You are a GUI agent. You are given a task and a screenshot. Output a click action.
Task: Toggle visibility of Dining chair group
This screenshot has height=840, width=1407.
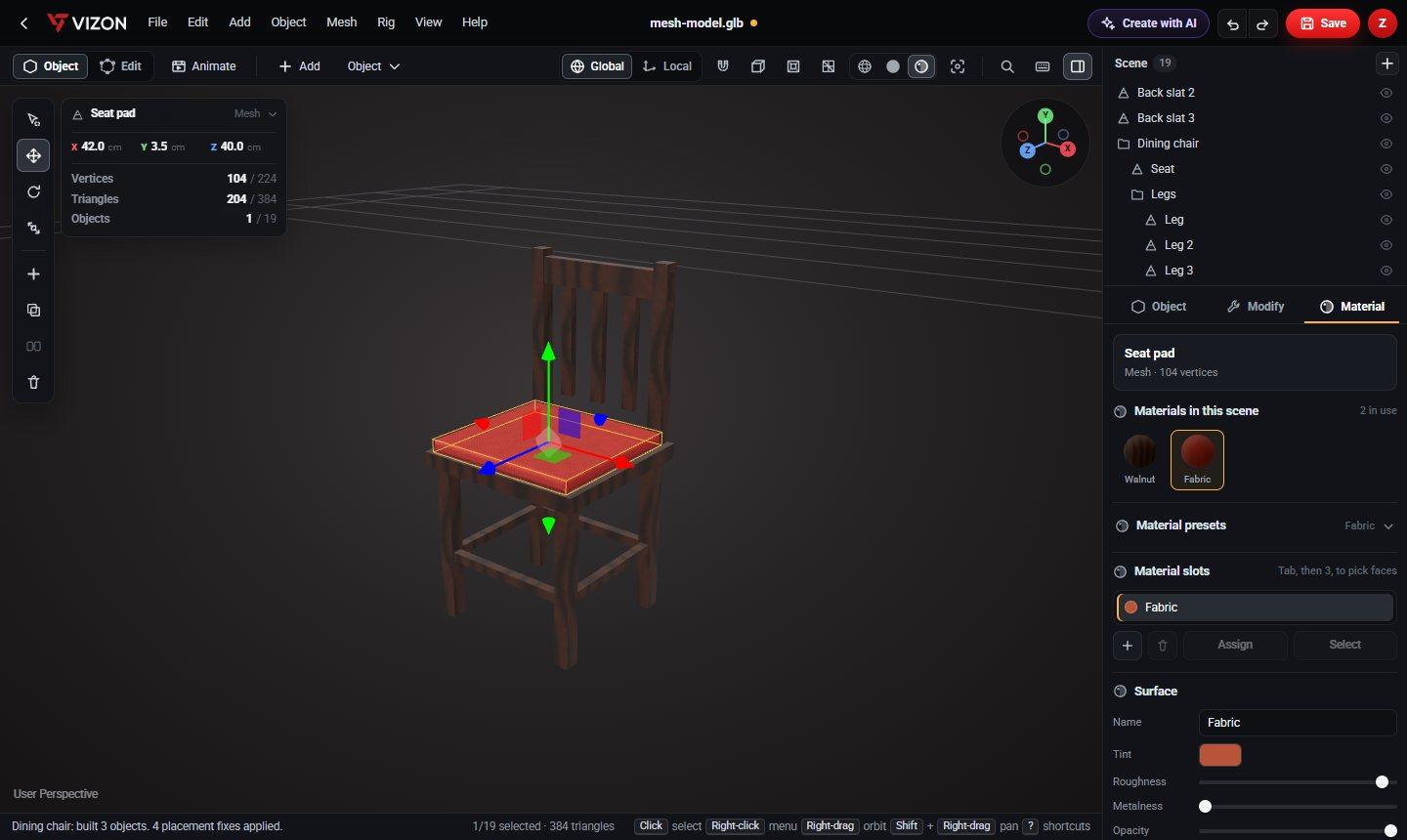pyautogui.click(x=1386, y=144)
